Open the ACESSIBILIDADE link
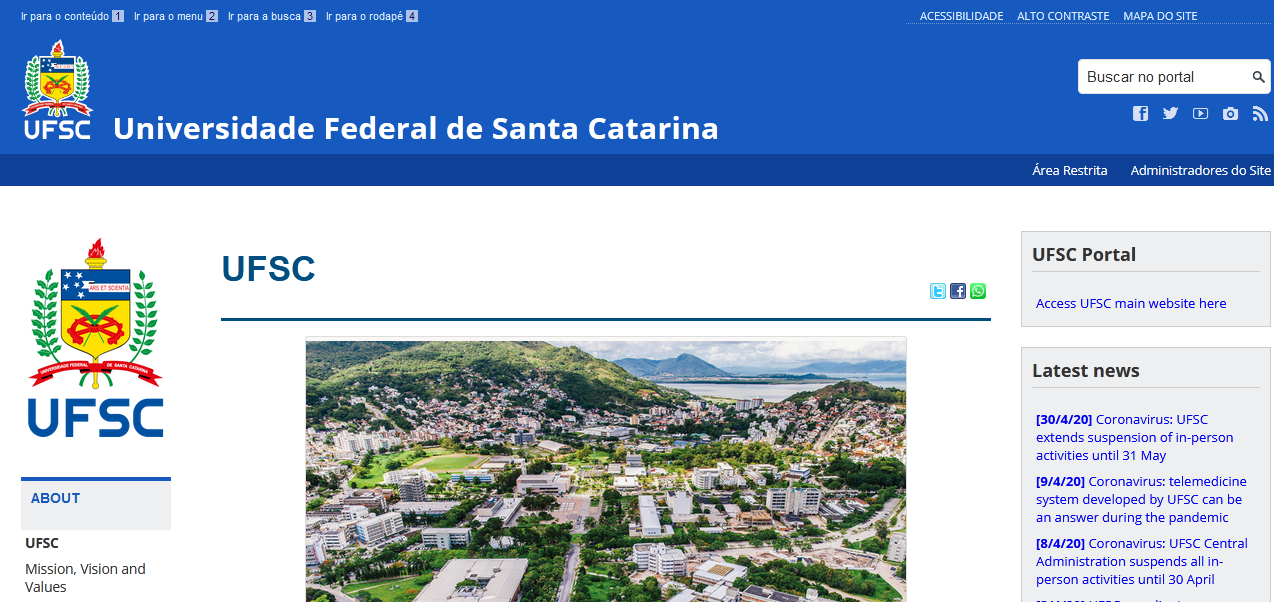Screen dimensions: 1274x602 pos(961,16)
